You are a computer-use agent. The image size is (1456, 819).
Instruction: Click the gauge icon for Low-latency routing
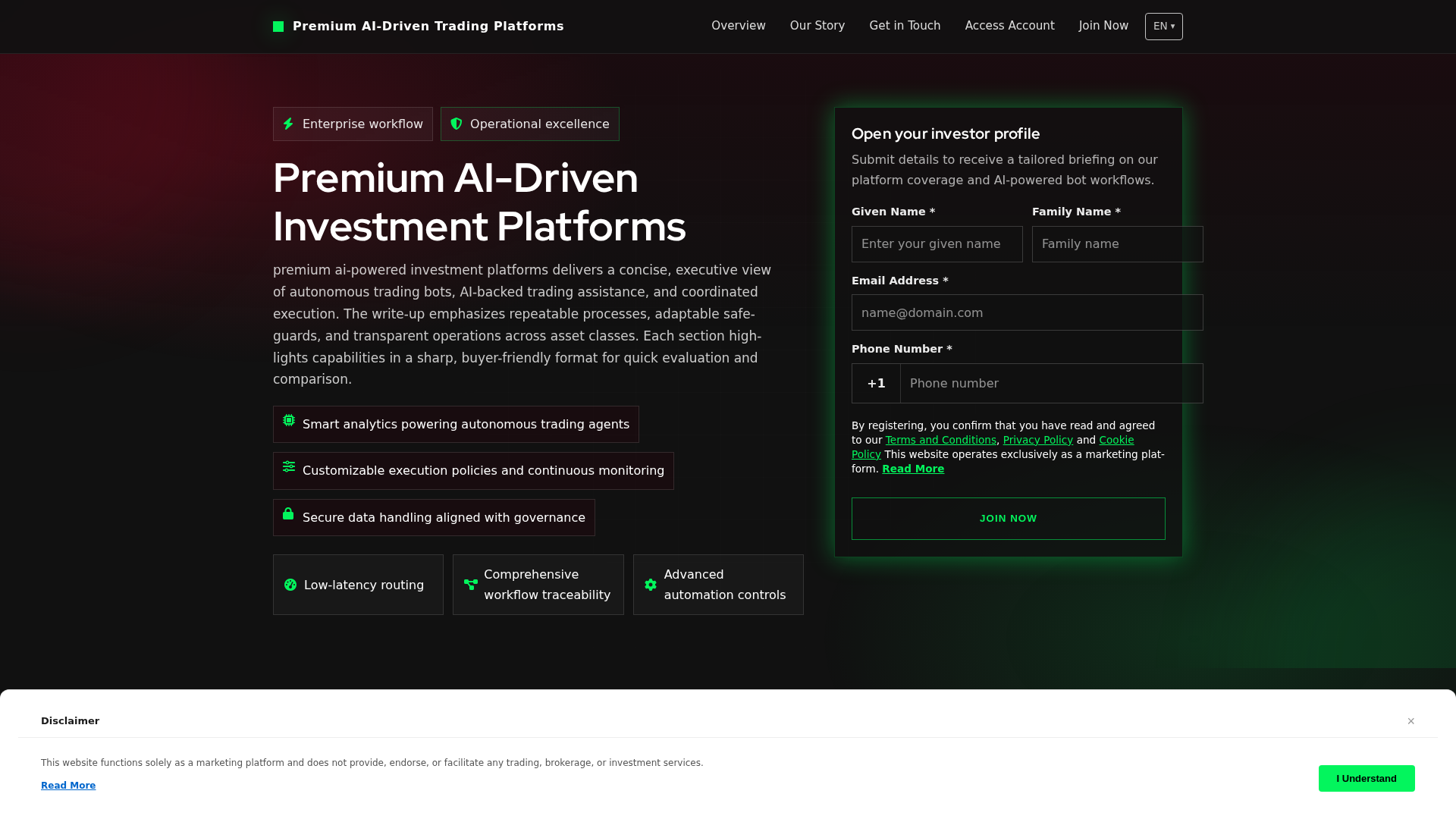290,585
